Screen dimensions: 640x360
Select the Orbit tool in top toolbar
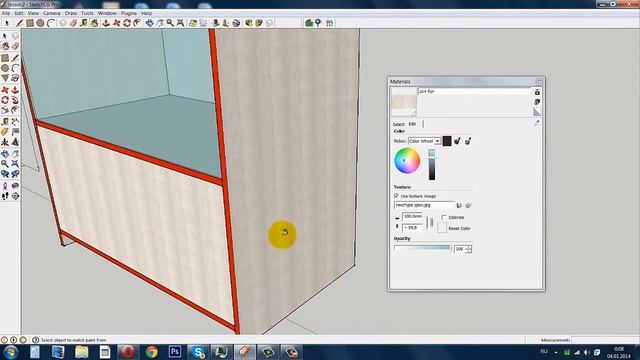point(149,23)
